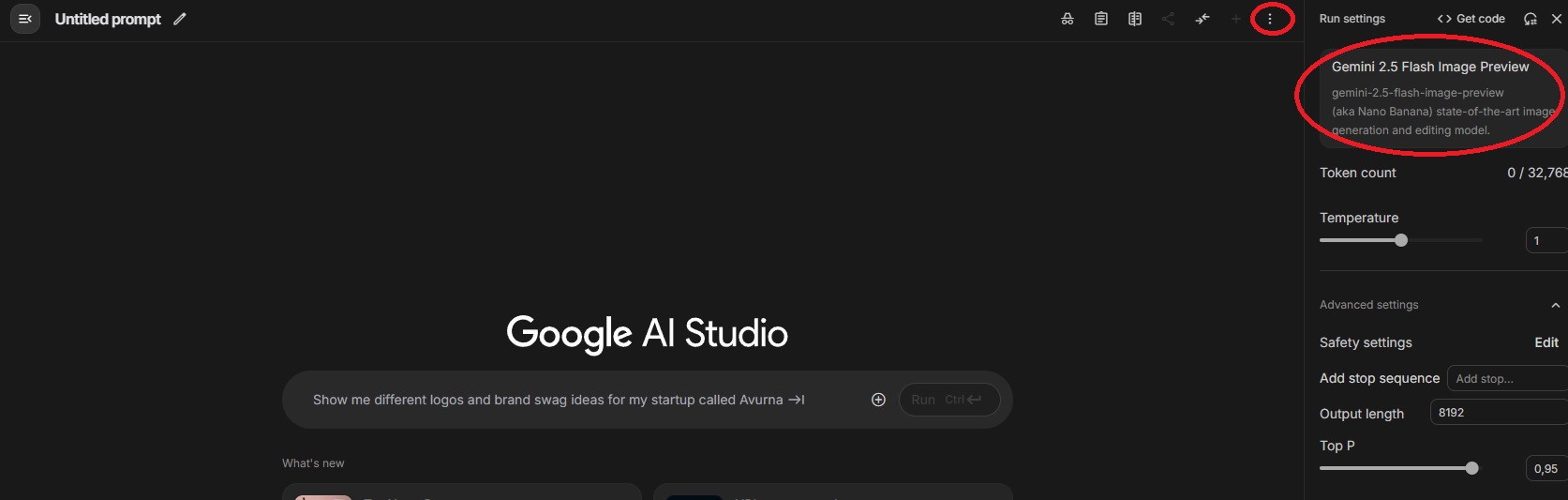Enable temporary chat incognito icon
The image size is (1568, 500).
point(1068,19)
